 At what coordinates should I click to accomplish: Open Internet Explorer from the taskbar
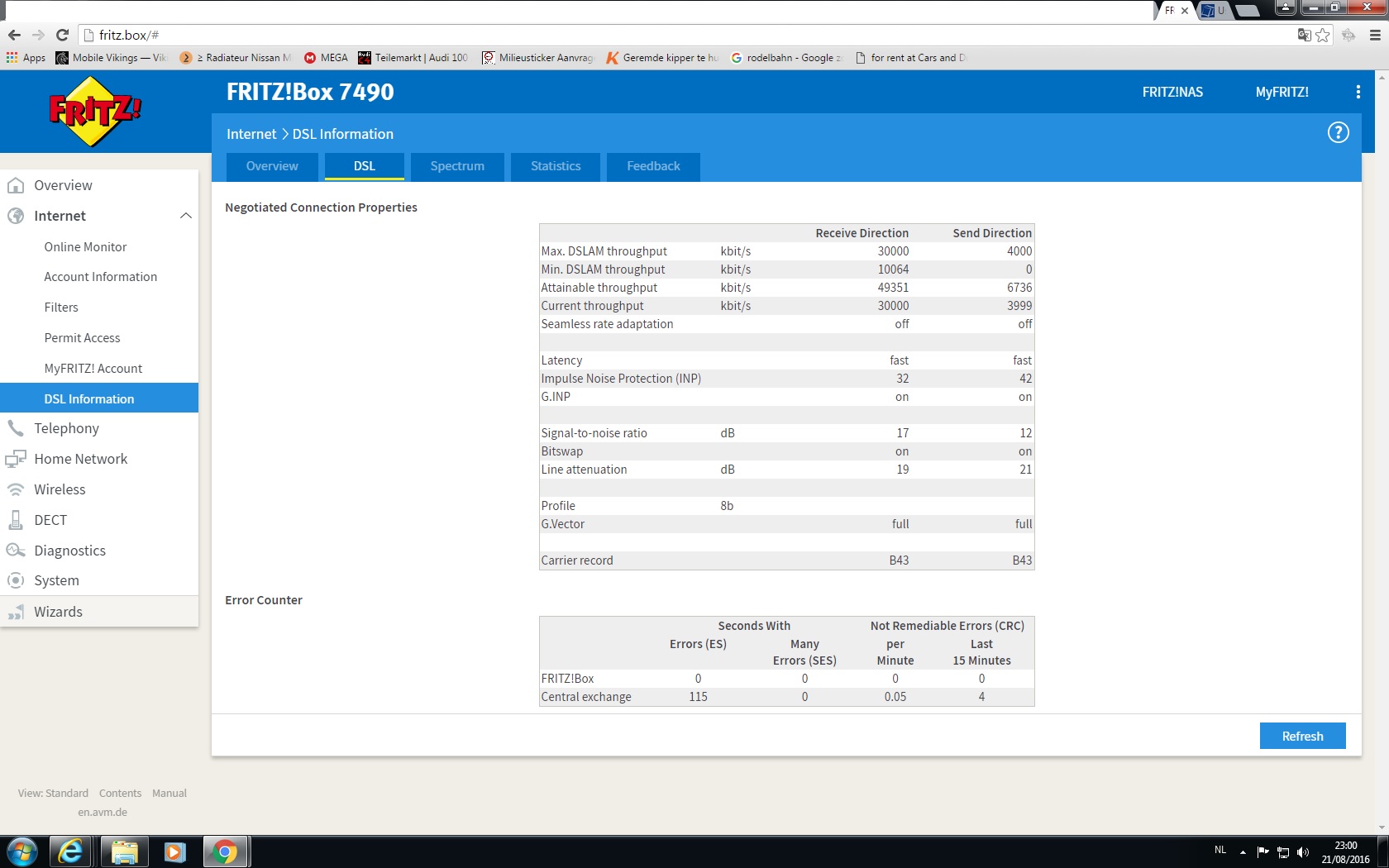70,851
